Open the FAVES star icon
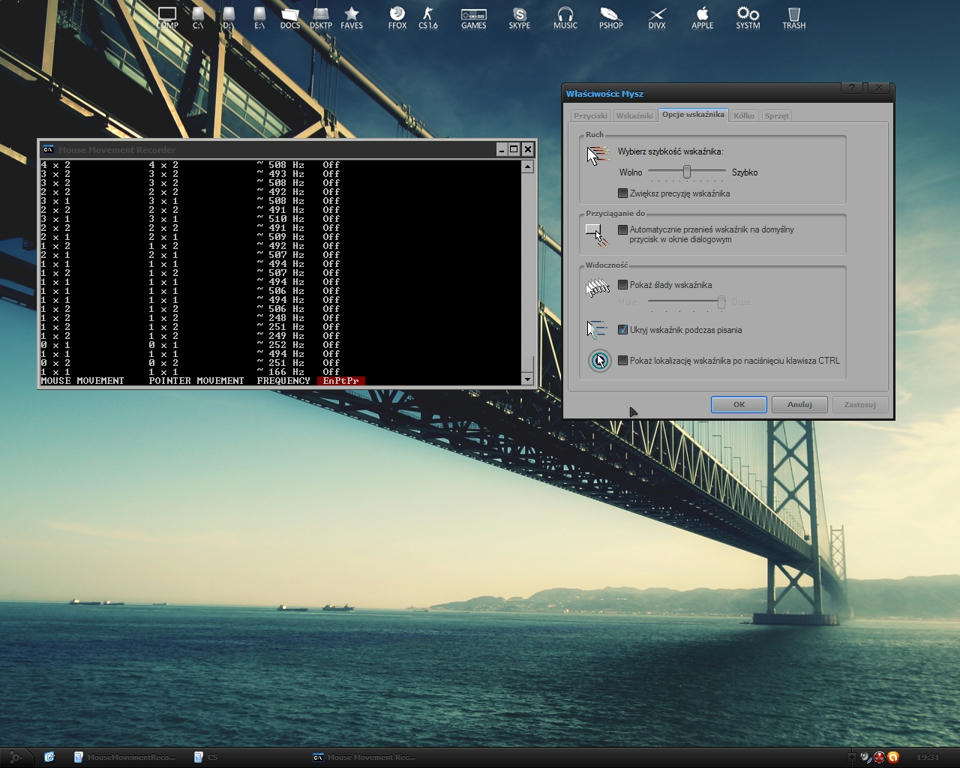 click(x=351, y=18)
